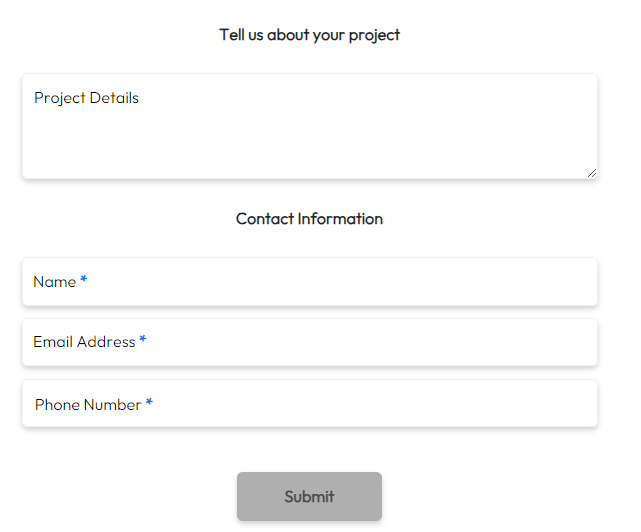This screenshot has height=532, width=641.
Task: Click the word 'Number' in the phone label
Action: click(x=115, y=405)
